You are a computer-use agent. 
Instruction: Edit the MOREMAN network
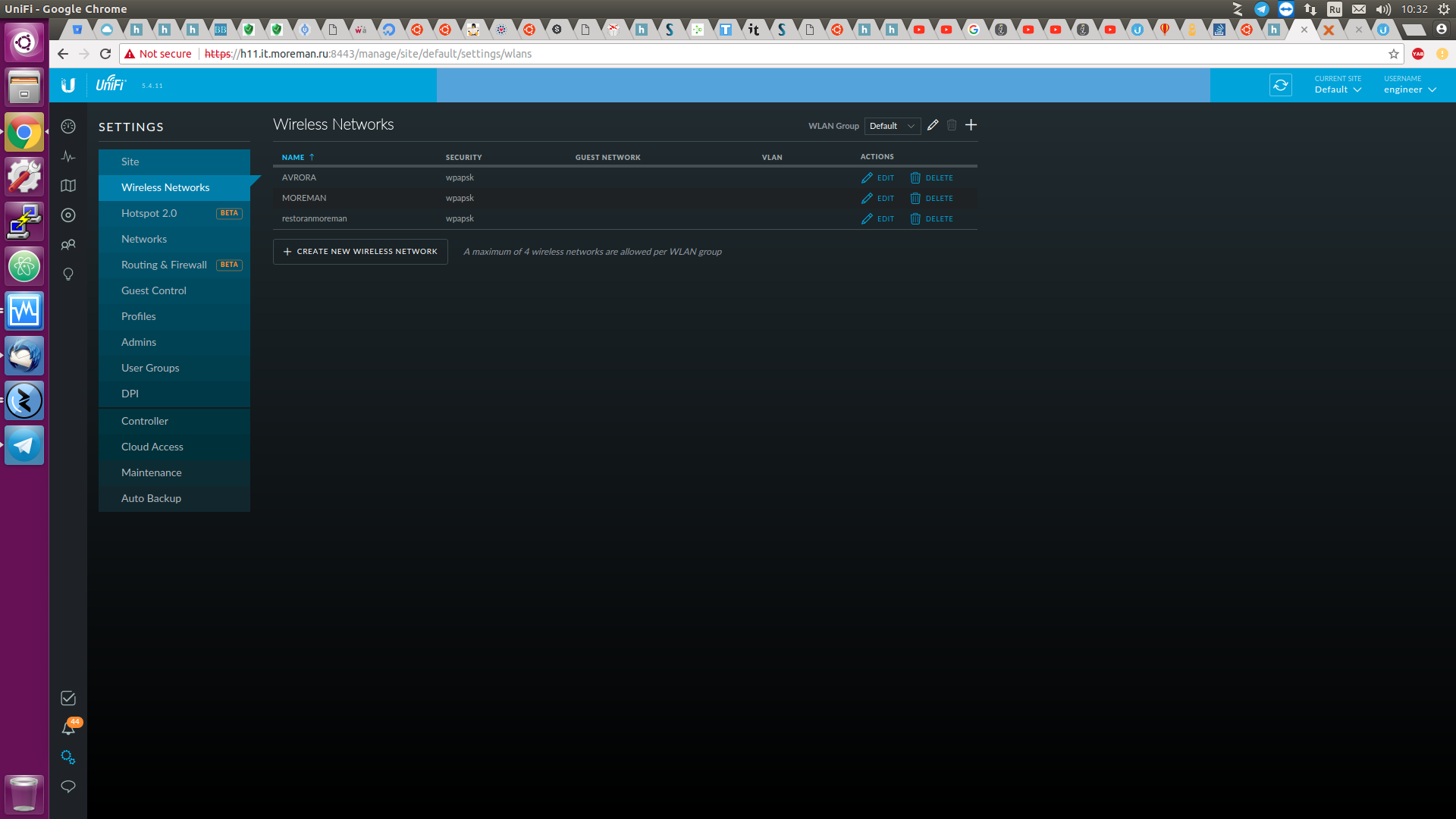tap(877, 198)
